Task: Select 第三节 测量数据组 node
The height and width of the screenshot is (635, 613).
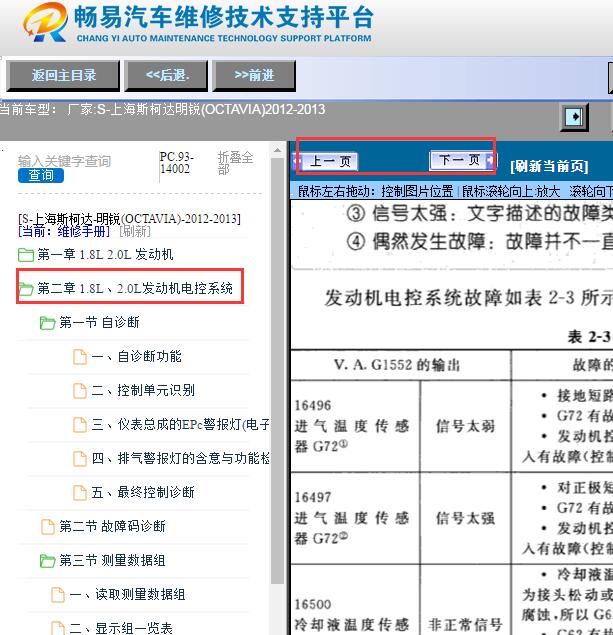Action: pyautogui.click(x=112, y=560)
